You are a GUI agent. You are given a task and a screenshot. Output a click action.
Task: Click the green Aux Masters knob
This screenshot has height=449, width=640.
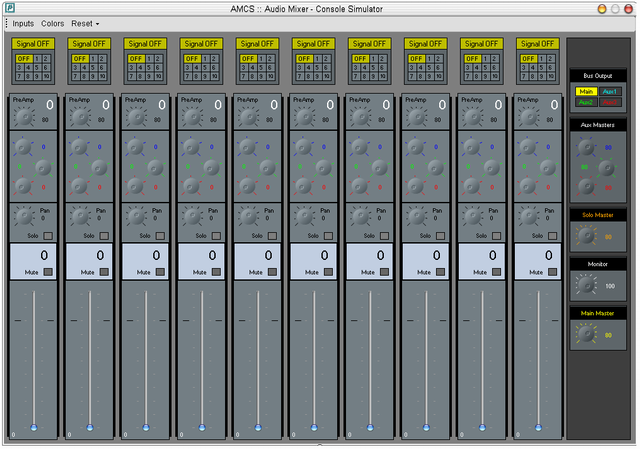(x=607, y=167)
